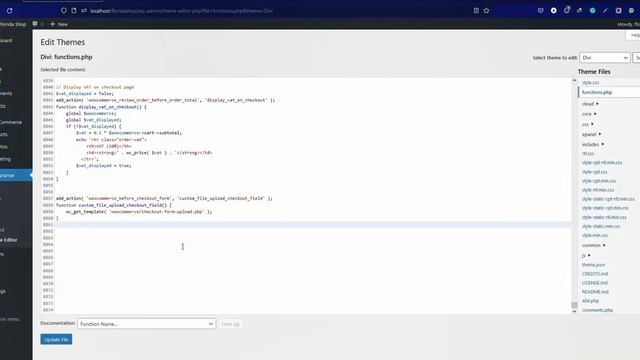Open README.md theme file
This screenshot has width=640, height=360.
(x=595, y=291)
